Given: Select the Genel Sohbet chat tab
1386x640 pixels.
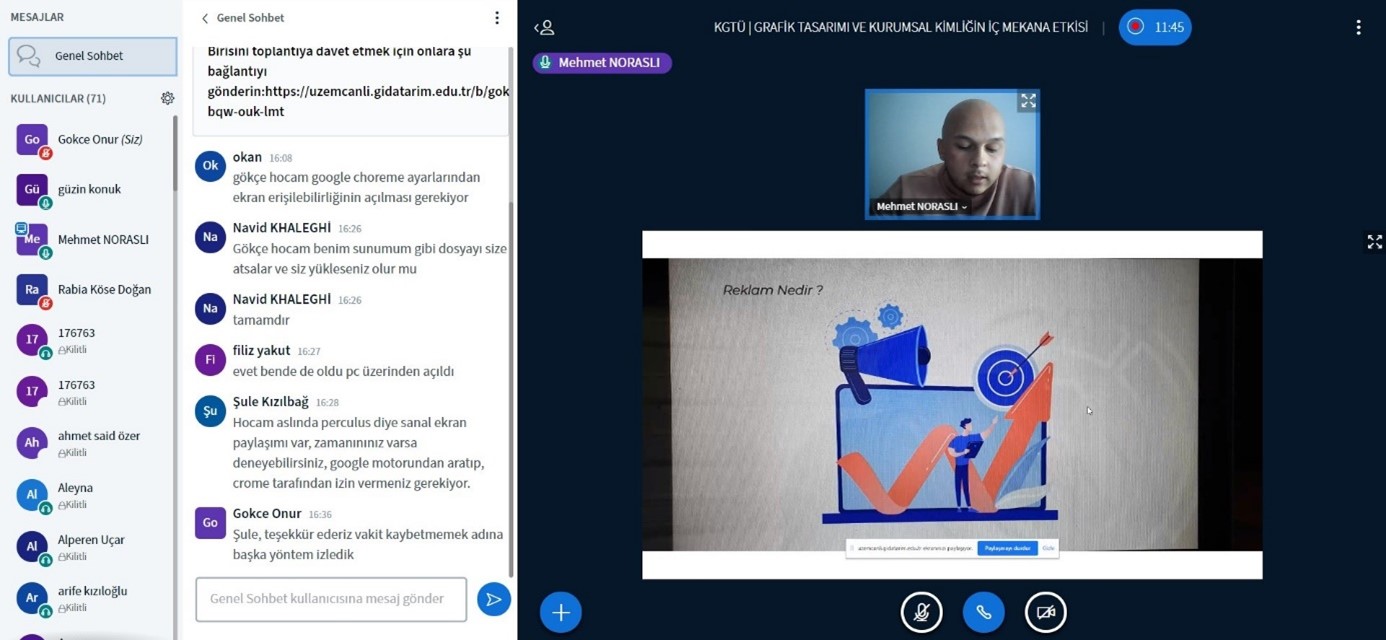Looking at the screenshot, I should [92, 56].
